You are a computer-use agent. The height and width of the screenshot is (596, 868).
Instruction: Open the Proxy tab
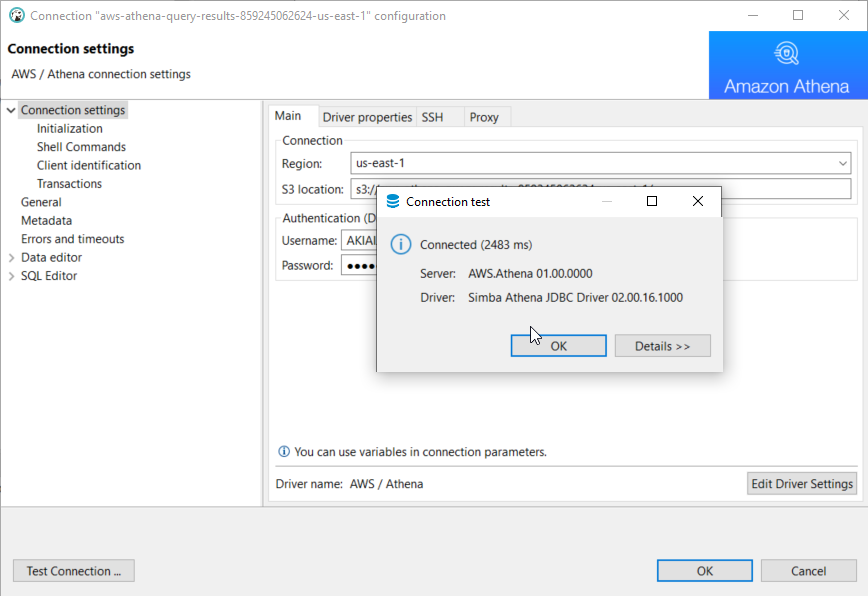click(484, 117)
